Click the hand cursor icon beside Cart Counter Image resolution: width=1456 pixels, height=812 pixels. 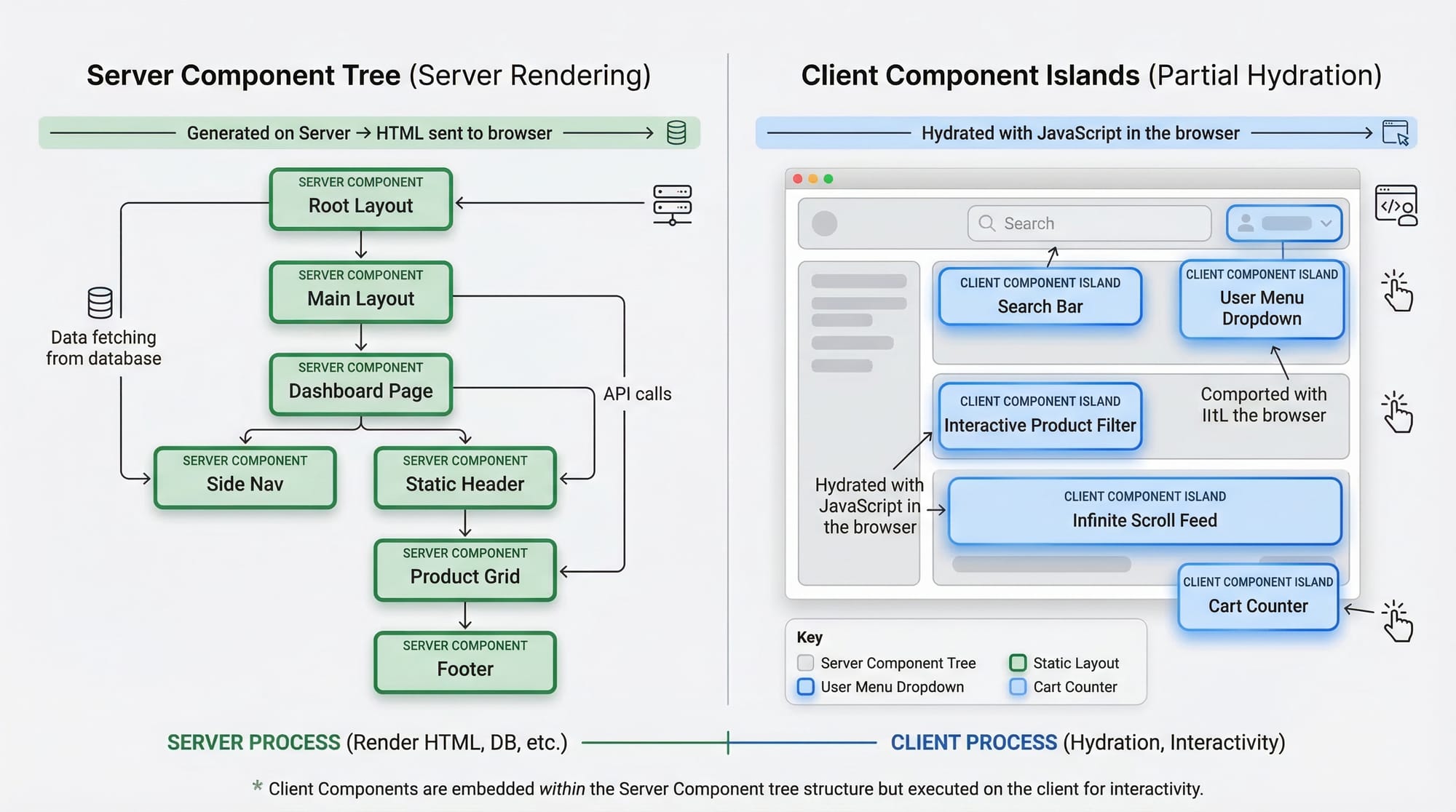1397,624
